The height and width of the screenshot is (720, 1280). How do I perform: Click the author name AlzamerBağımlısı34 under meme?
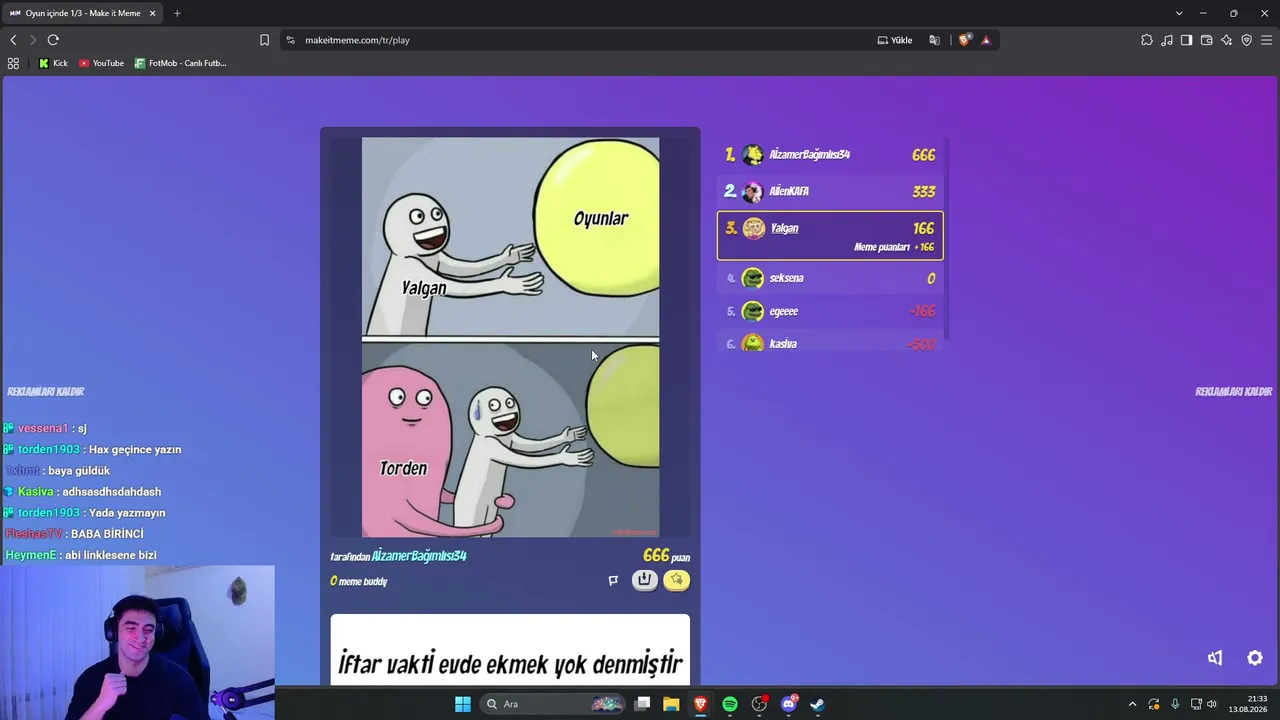pos(419,556)
